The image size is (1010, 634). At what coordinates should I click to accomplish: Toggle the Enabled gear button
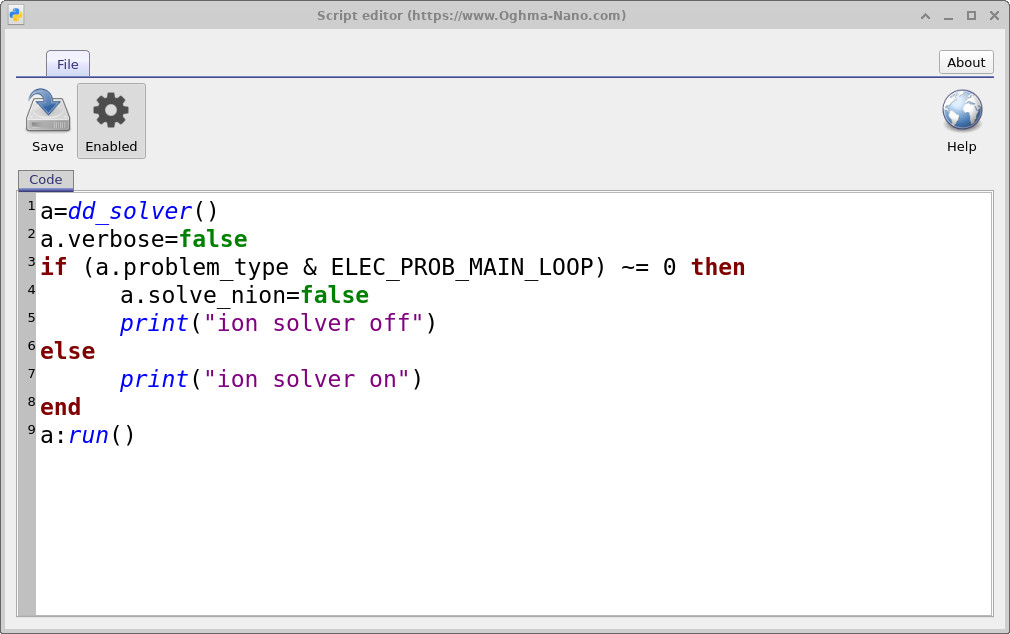(111, 121)
